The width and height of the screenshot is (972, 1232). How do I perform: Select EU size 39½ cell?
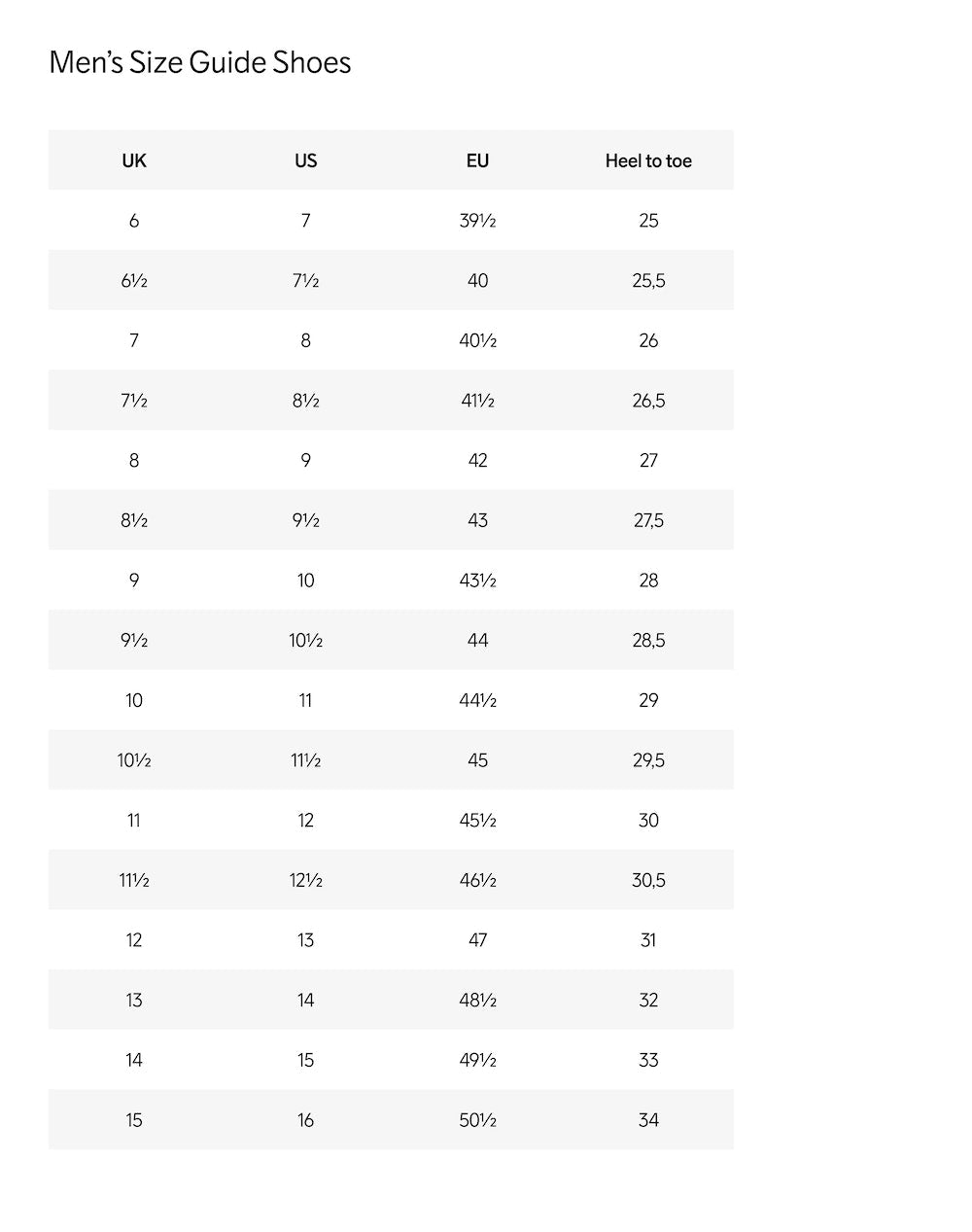(x=477, y=221)
